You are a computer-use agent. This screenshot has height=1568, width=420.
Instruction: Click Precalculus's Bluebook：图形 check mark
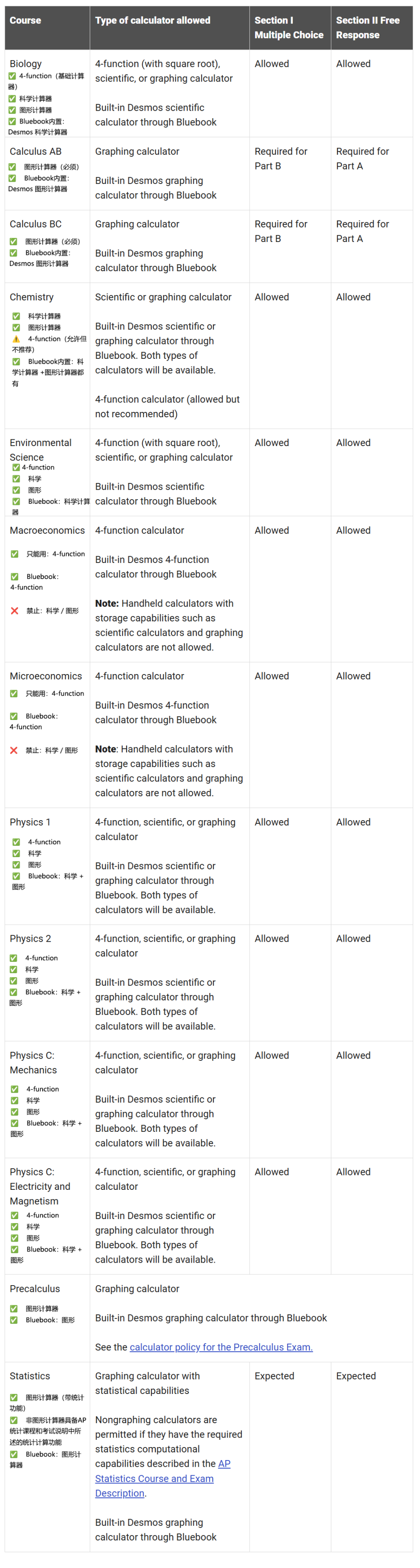(13, 1320)
